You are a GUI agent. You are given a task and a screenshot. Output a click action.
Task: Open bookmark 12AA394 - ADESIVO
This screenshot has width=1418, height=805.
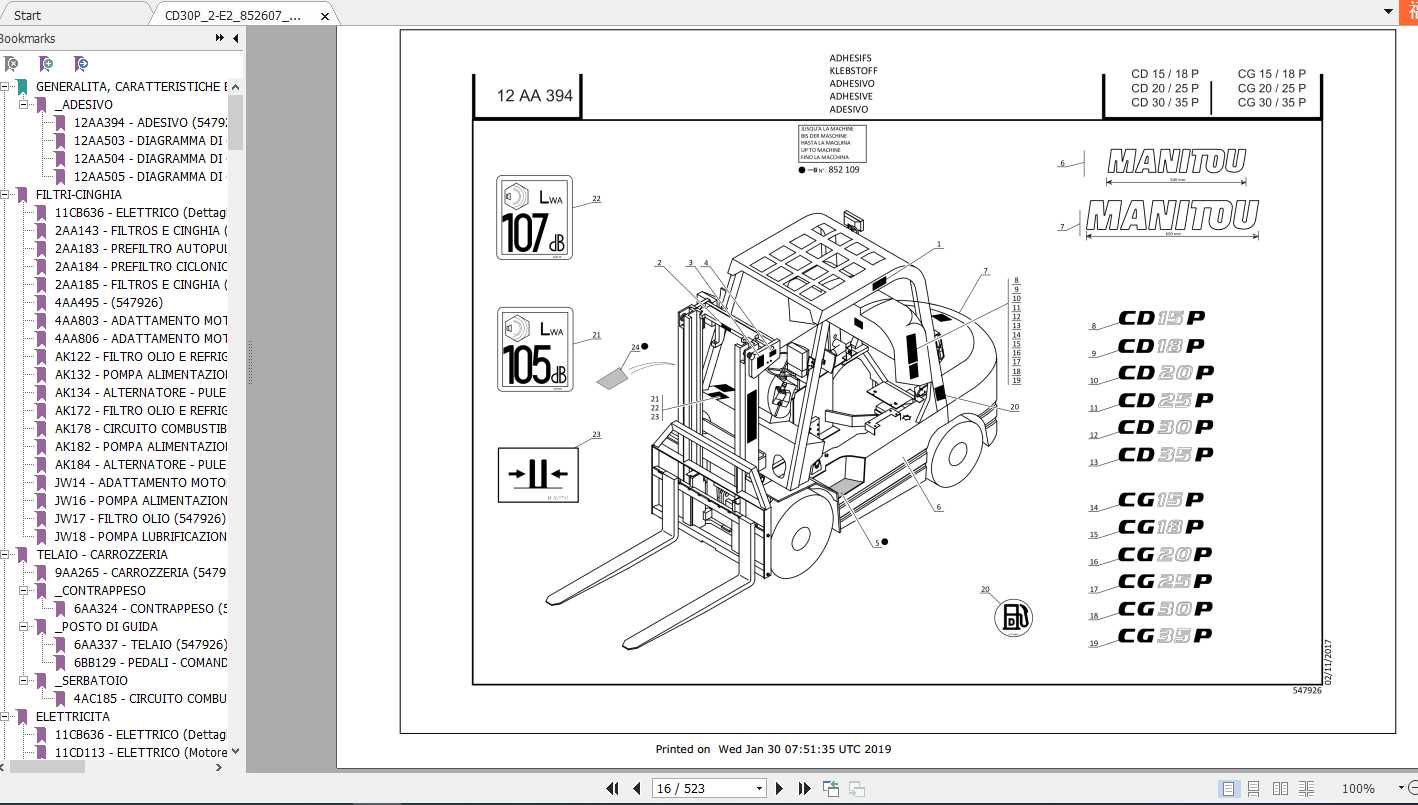[151, 123]
